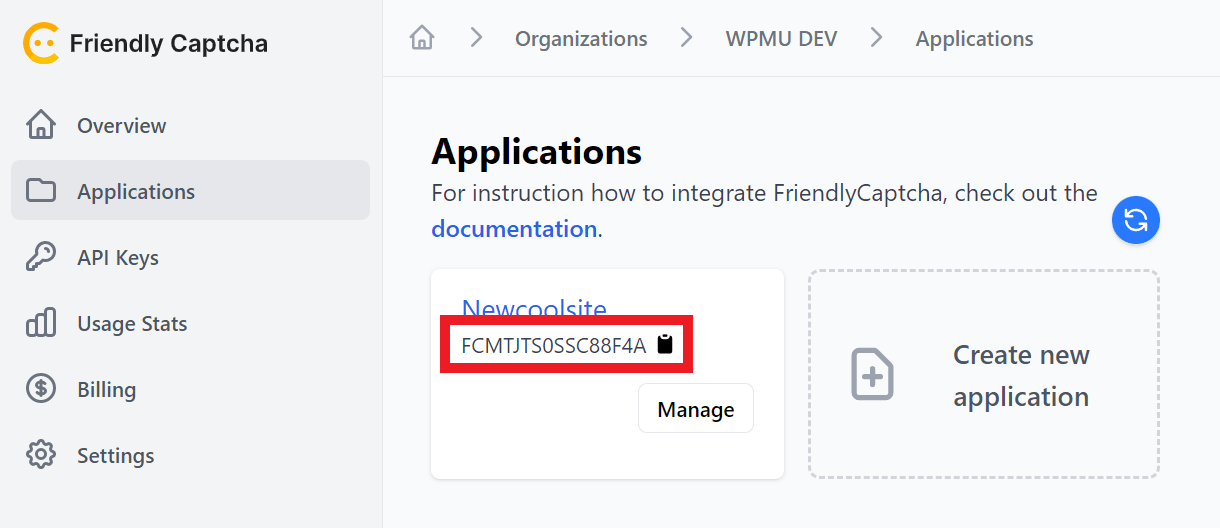
Task: Click the blue refresh button
Action: [x=1136, y=220]
